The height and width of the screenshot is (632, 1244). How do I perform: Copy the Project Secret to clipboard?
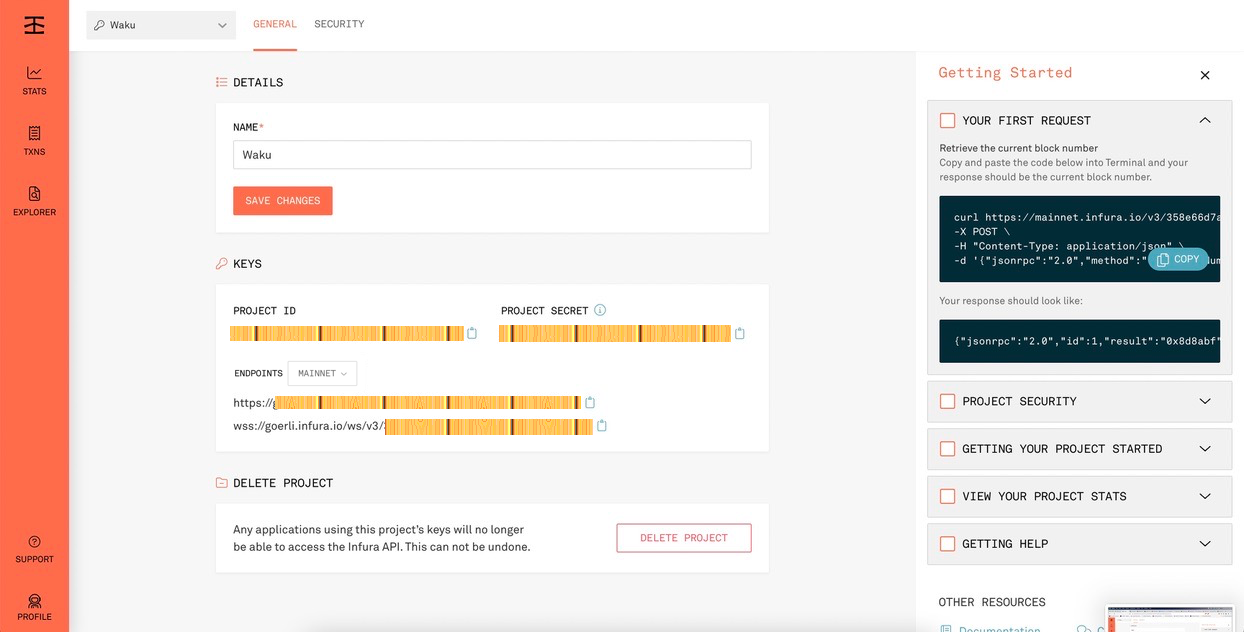click(740, 334)
